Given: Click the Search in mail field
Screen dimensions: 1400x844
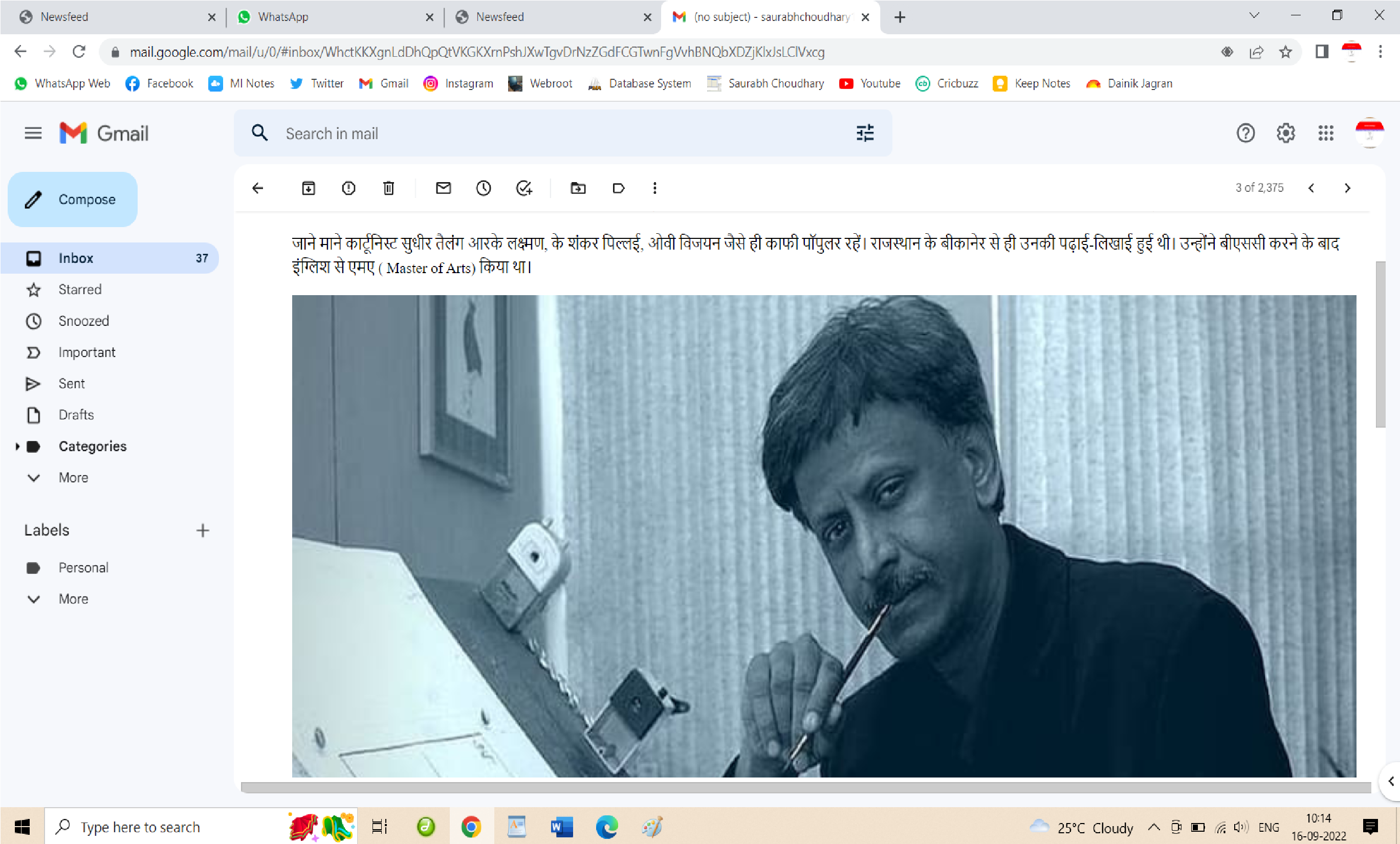Looking at the screenshot, I should [562, 133].
